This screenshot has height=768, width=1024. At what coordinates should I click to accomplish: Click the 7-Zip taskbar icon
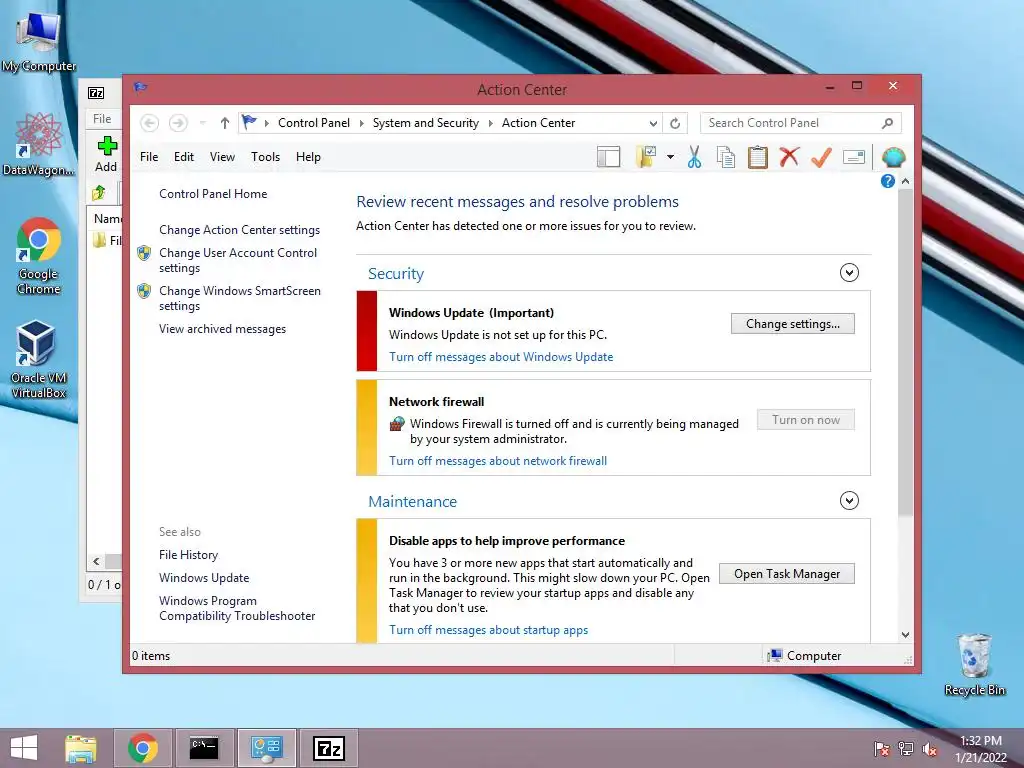(328, 748)
